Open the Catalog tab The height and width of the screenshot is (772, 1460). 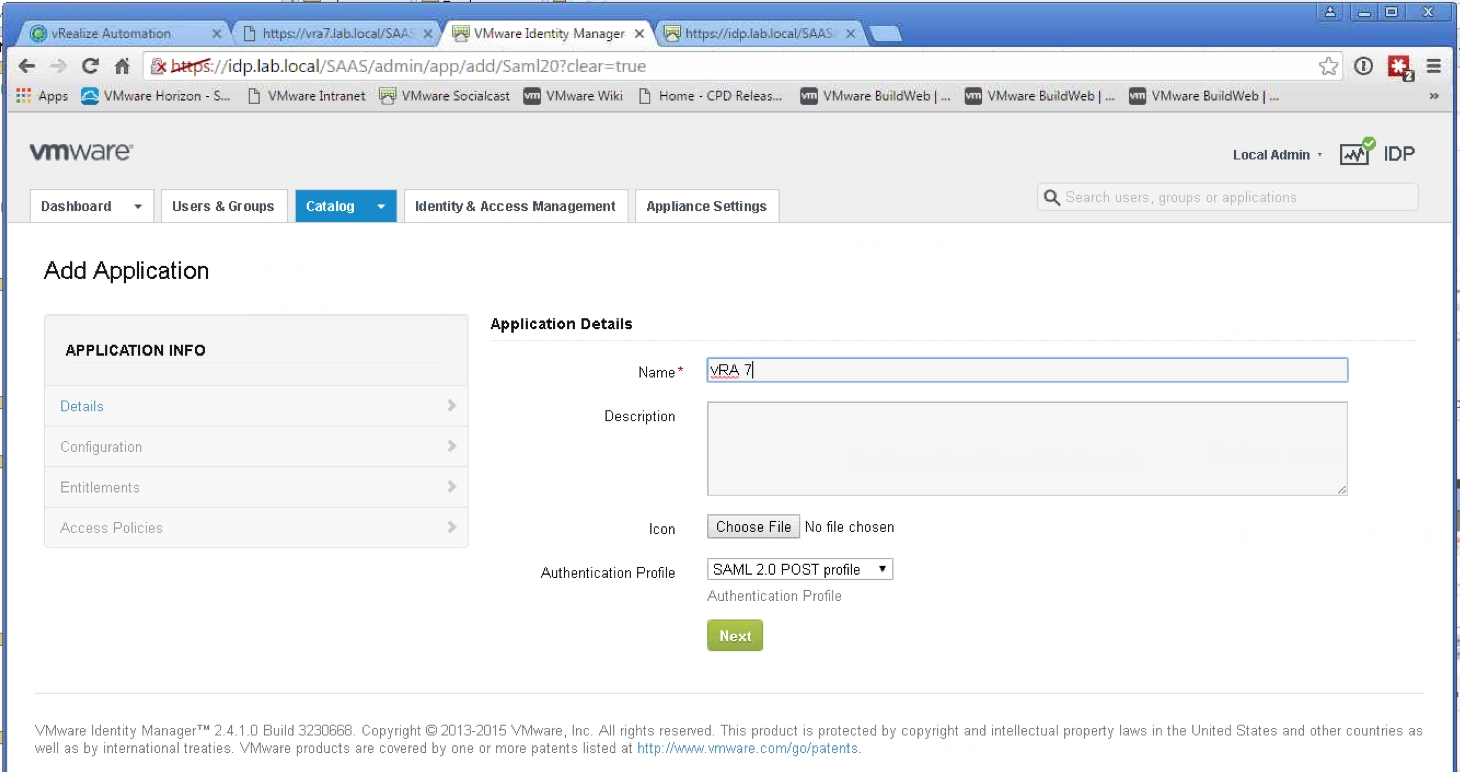click(x=330, y=206)
